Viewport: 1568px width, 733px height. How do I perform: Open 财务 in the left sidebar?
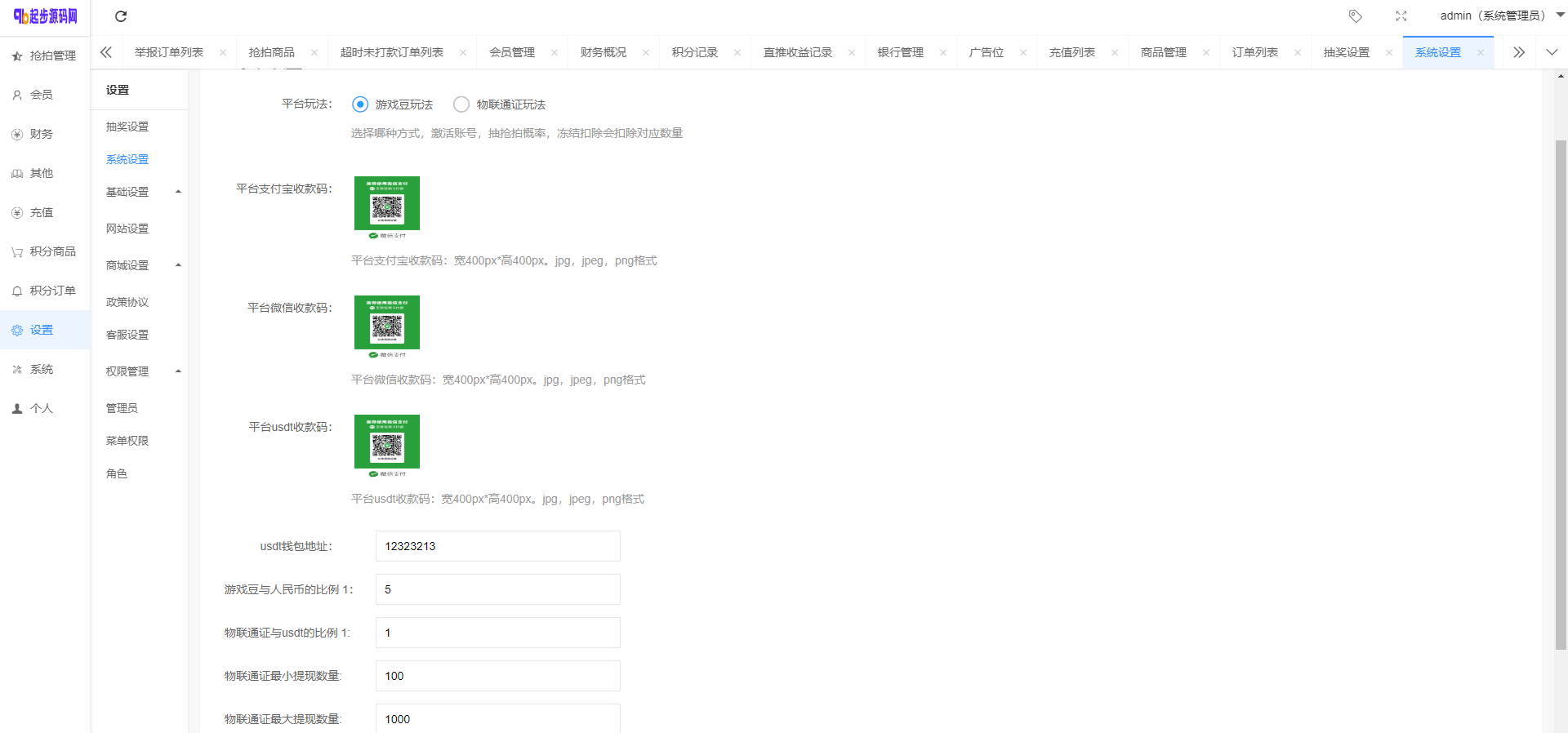pos(45,134)
